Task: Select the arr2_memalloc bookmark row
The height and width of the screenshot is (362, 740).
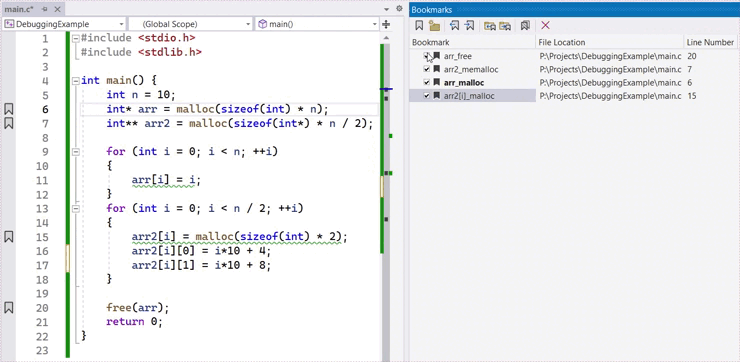Action: tap(574, 69)
